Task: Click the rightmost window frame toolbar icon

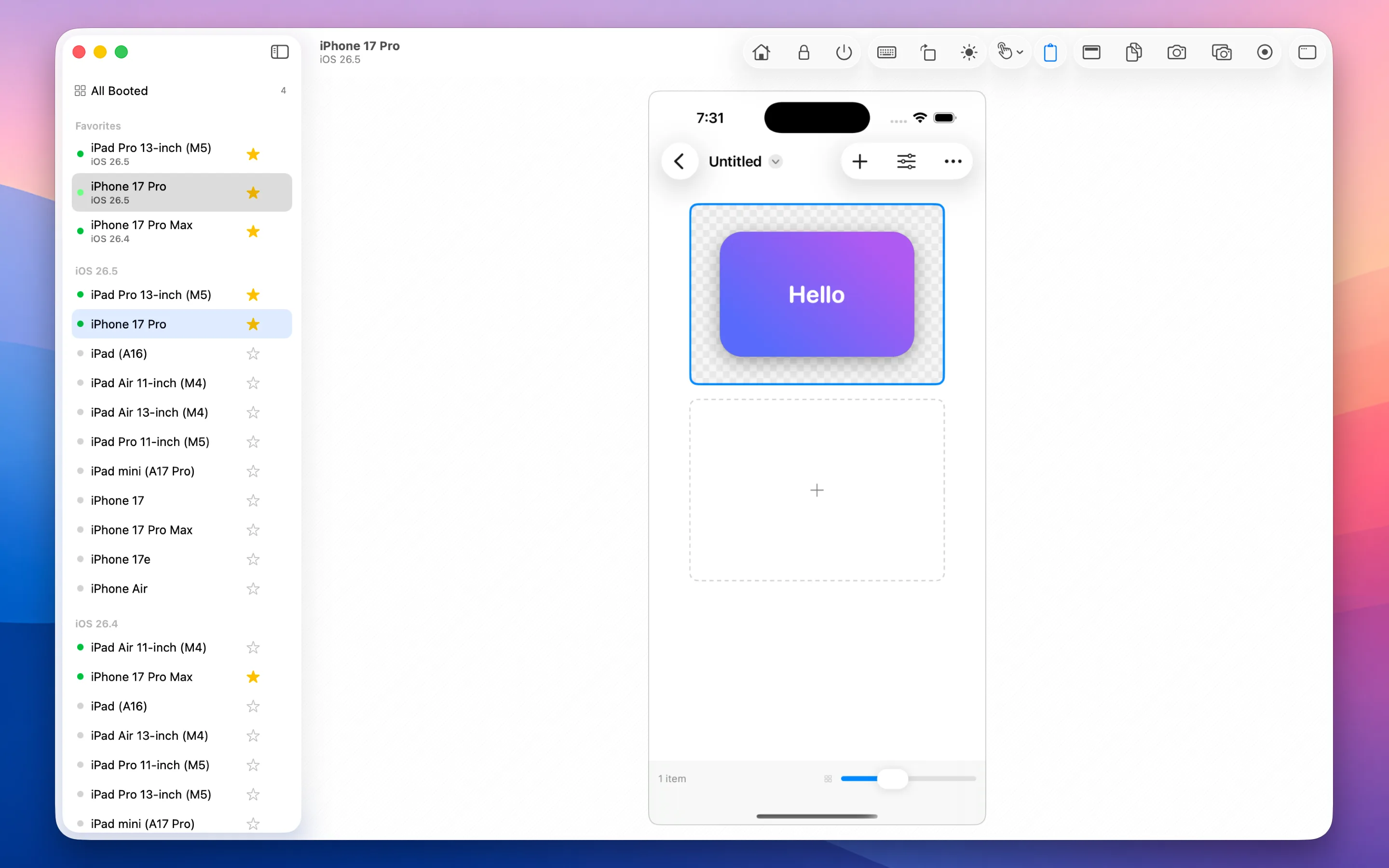Action: [1307, 52]
